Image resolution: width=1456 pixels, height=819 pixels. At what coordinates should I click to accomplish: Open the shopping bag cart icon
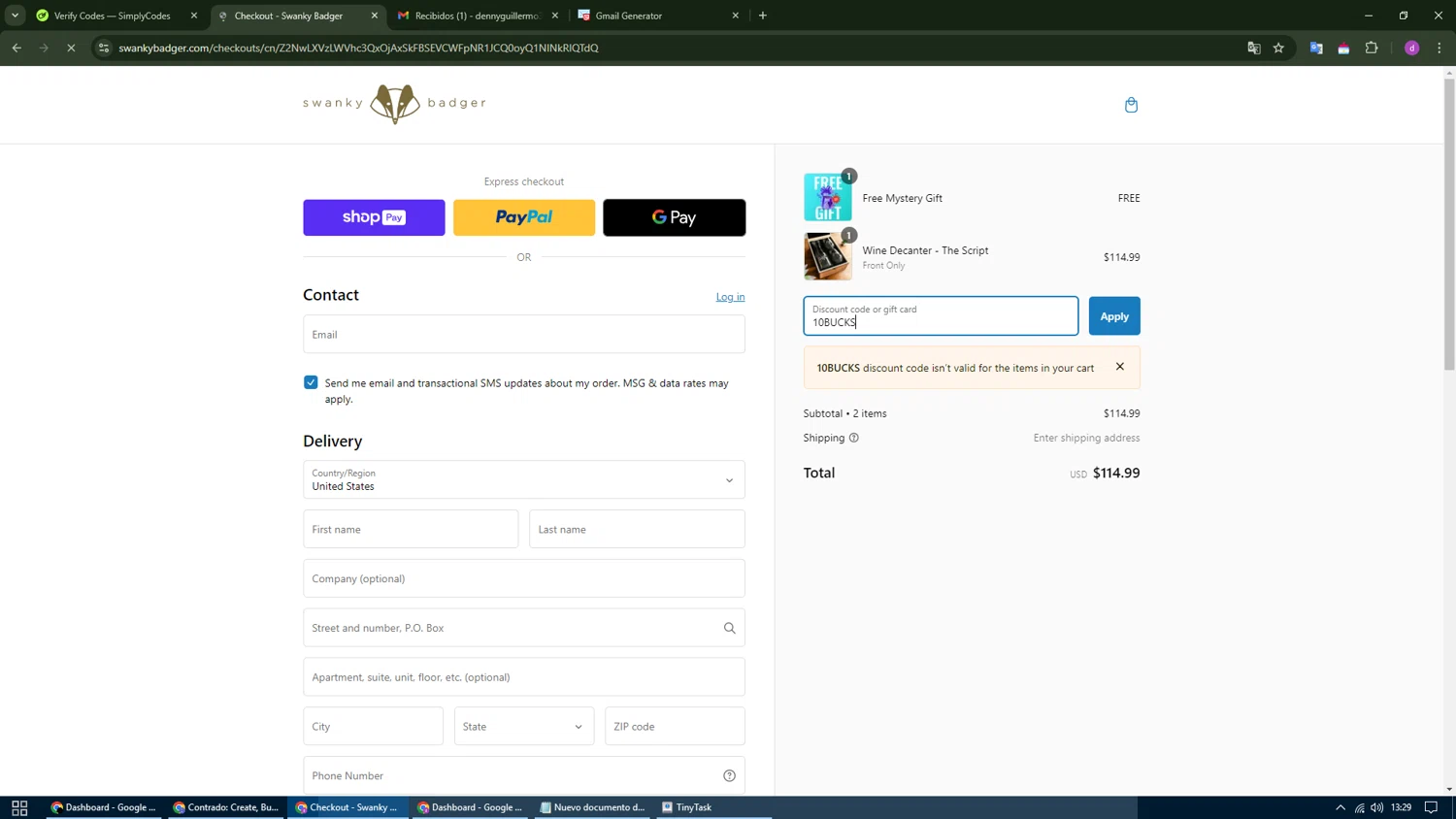[x=1131, y=105]
